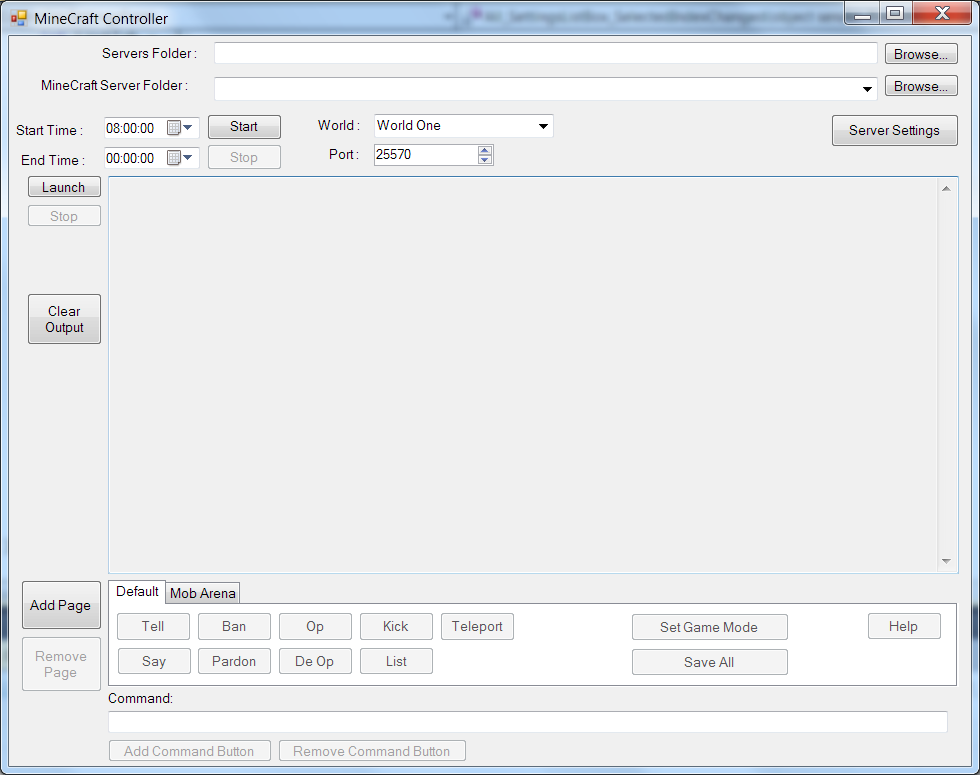
Task: Click the output console scrollbar up arrow
Action: pos(946,188)
